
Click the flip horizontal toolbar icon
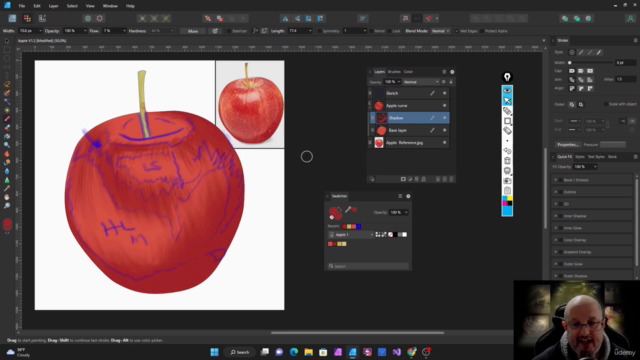(285, 18)
